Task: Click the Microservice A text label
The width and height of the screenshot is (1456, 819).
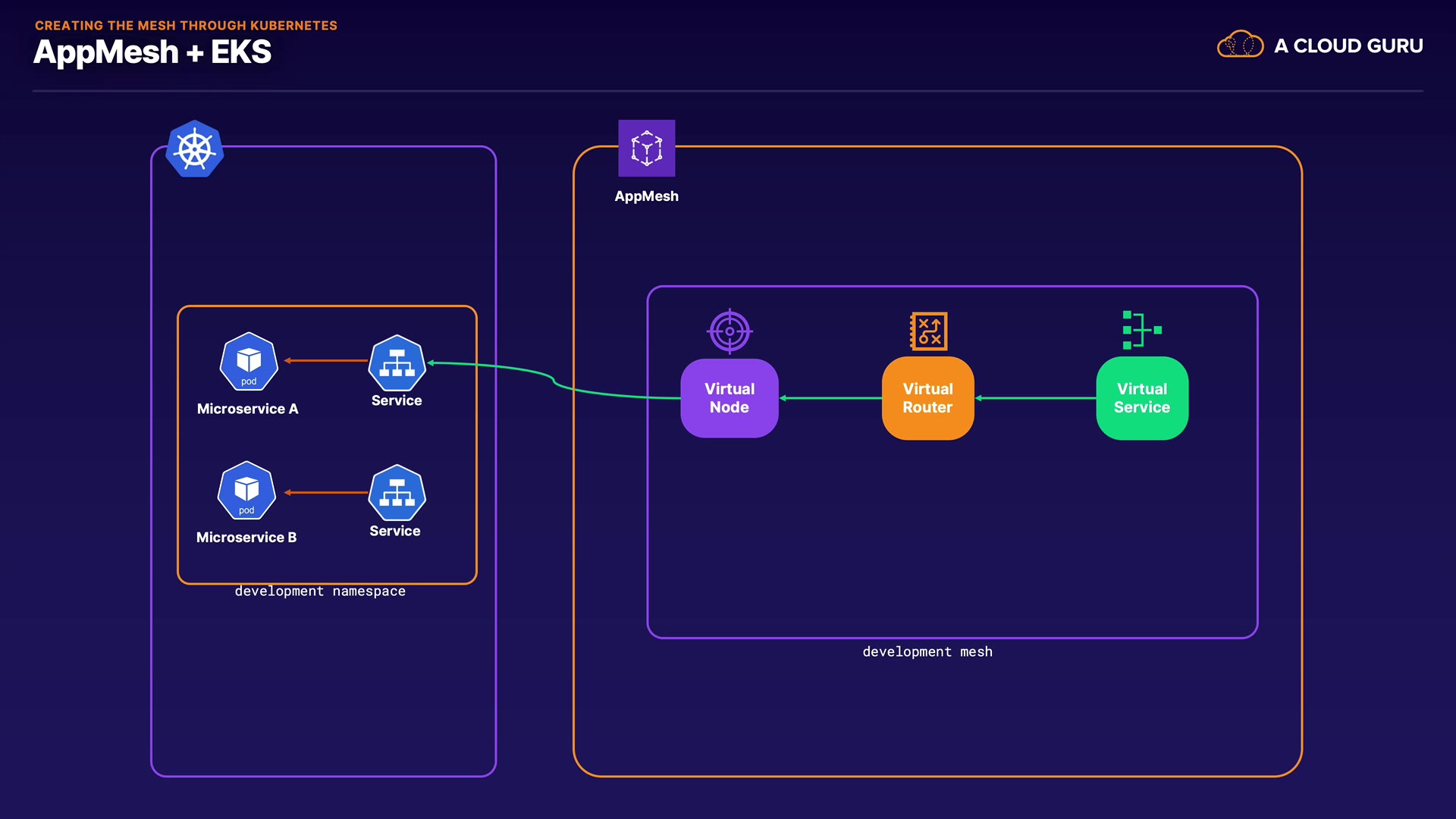Action: coord(248,409)
